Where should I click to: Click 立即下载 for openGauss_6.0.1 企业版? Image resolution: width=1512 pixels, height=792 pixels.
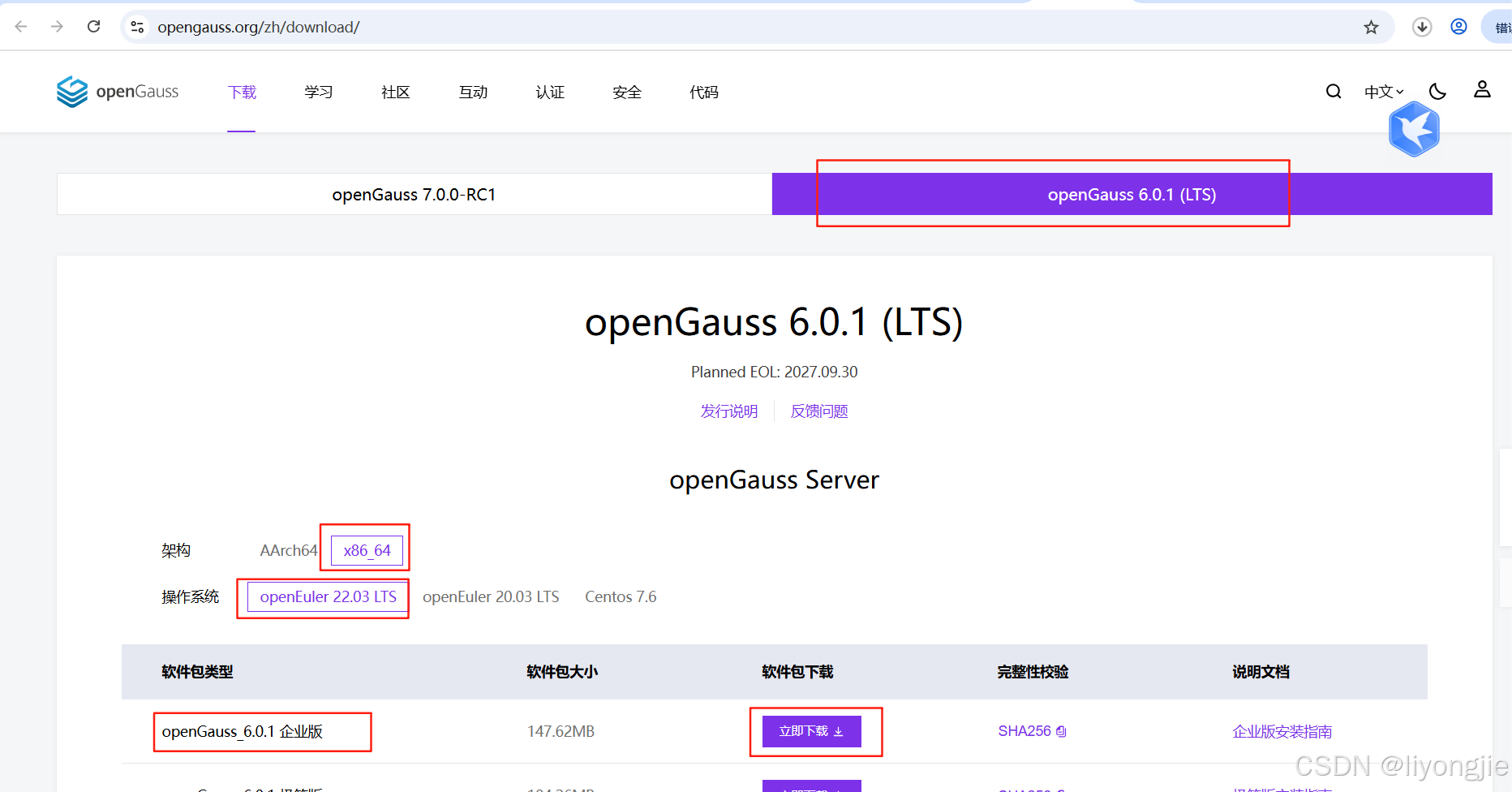pos(812,731)
